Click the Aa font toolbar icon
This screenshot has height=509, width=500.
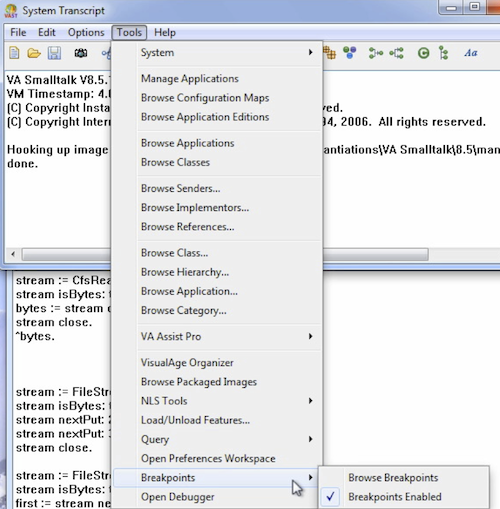(471, 53)
